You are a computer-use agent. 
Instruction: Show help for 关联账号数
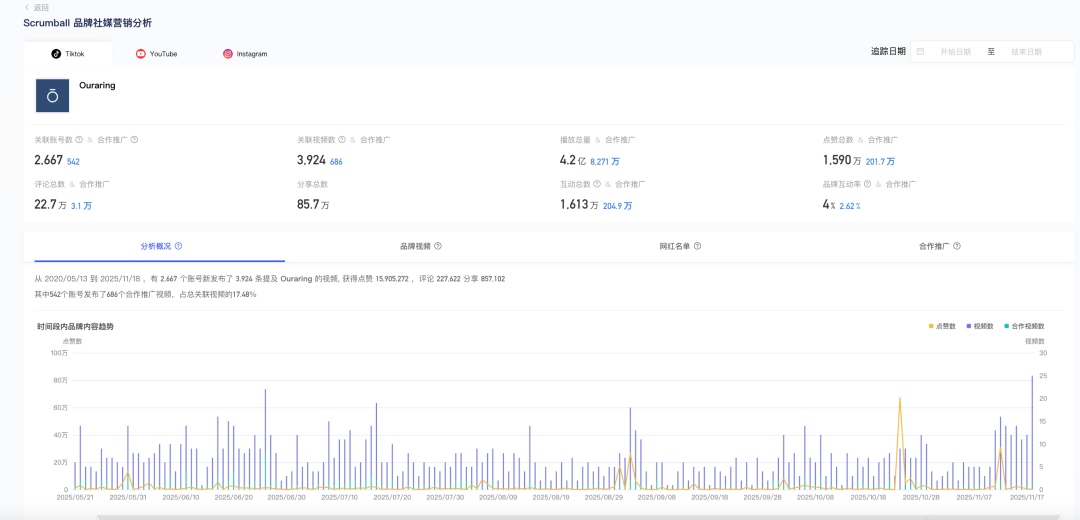click(79, 140)
